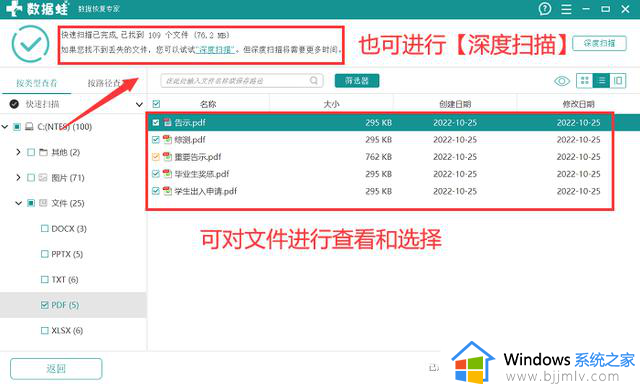Select the 重要告示.pdf file name
Viewport: 640px width, 390px height.
tap(198, 157)
